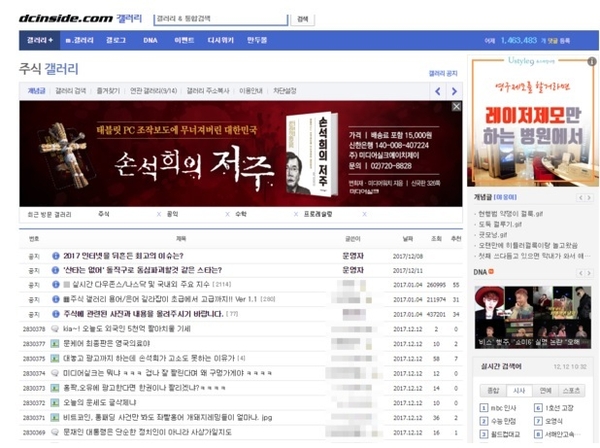Click 갤러리 주소복사 option
600x448 pixels.
(208, 91)
